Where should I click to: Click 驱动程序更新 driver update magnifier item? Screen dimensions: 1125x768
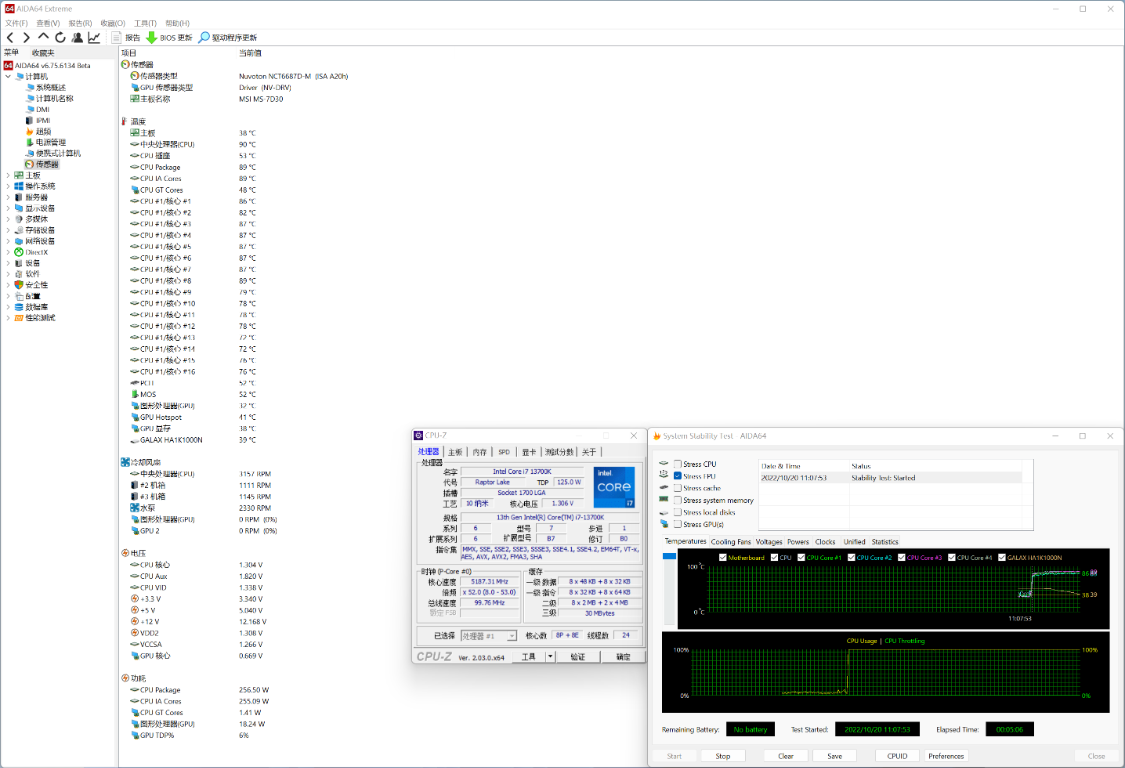[227, 37]
